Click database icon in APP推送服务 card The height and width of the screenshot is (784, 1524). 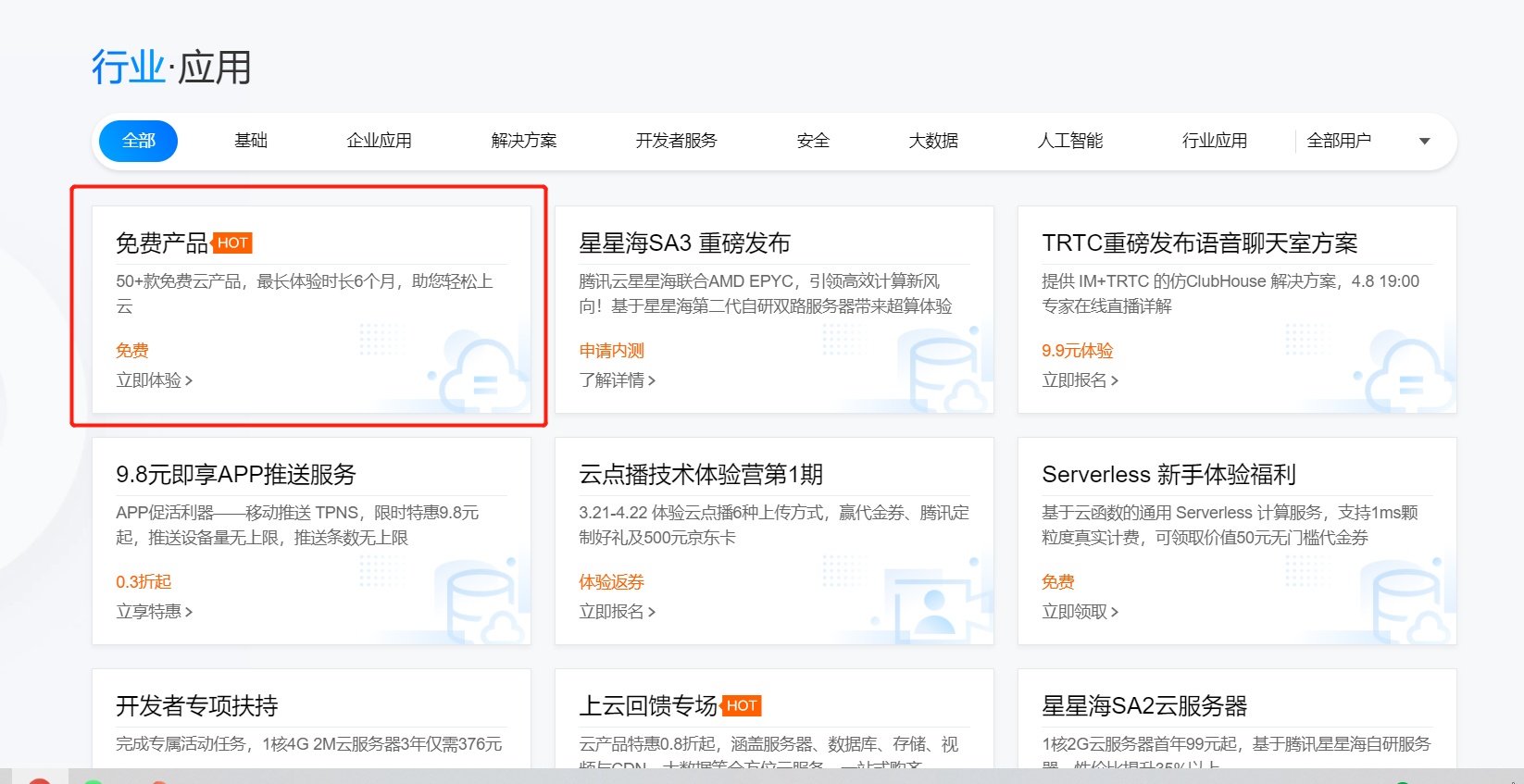point(481,602)
